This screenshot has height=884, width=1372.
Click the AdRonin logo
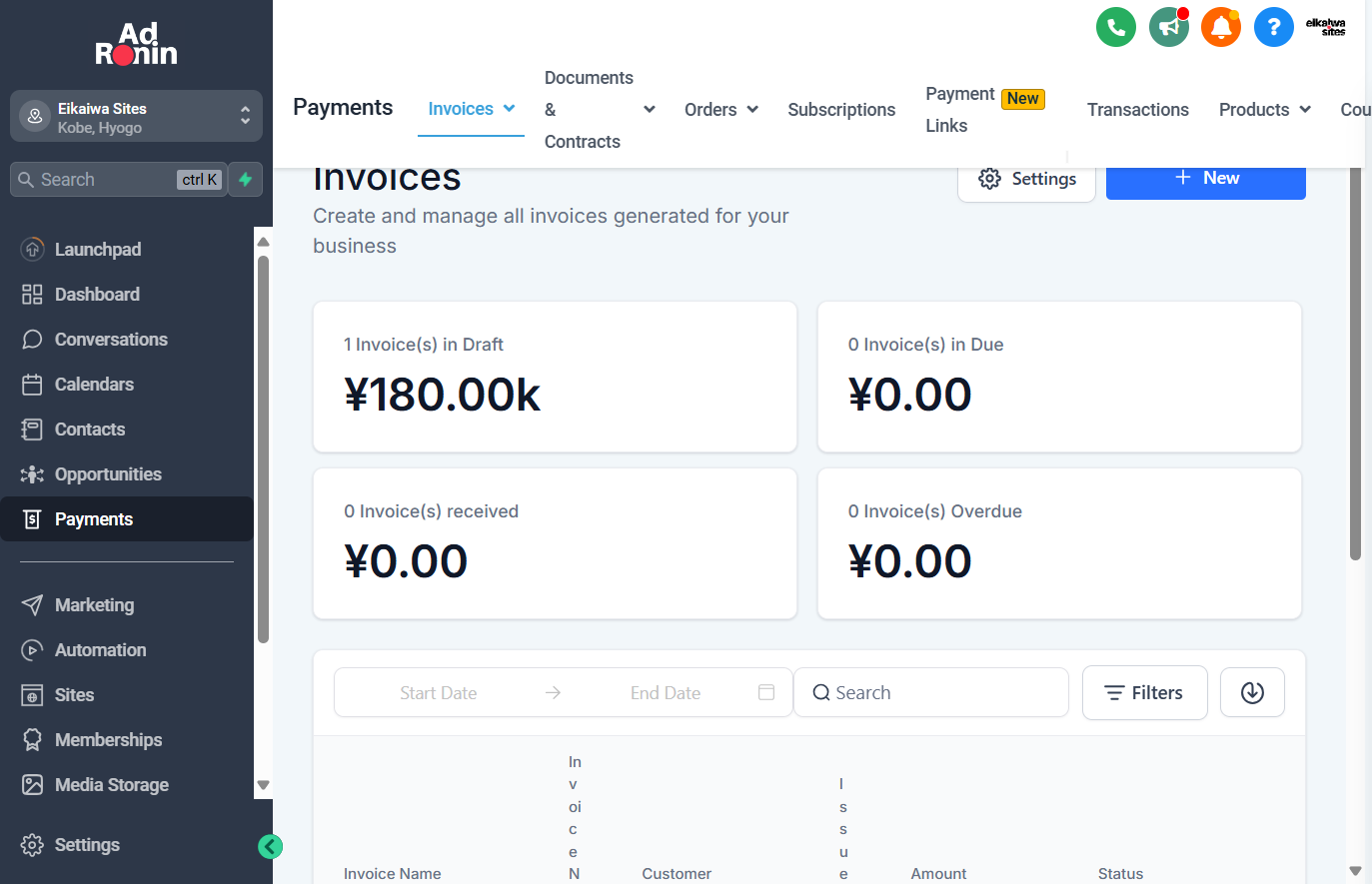click(136, 44)
